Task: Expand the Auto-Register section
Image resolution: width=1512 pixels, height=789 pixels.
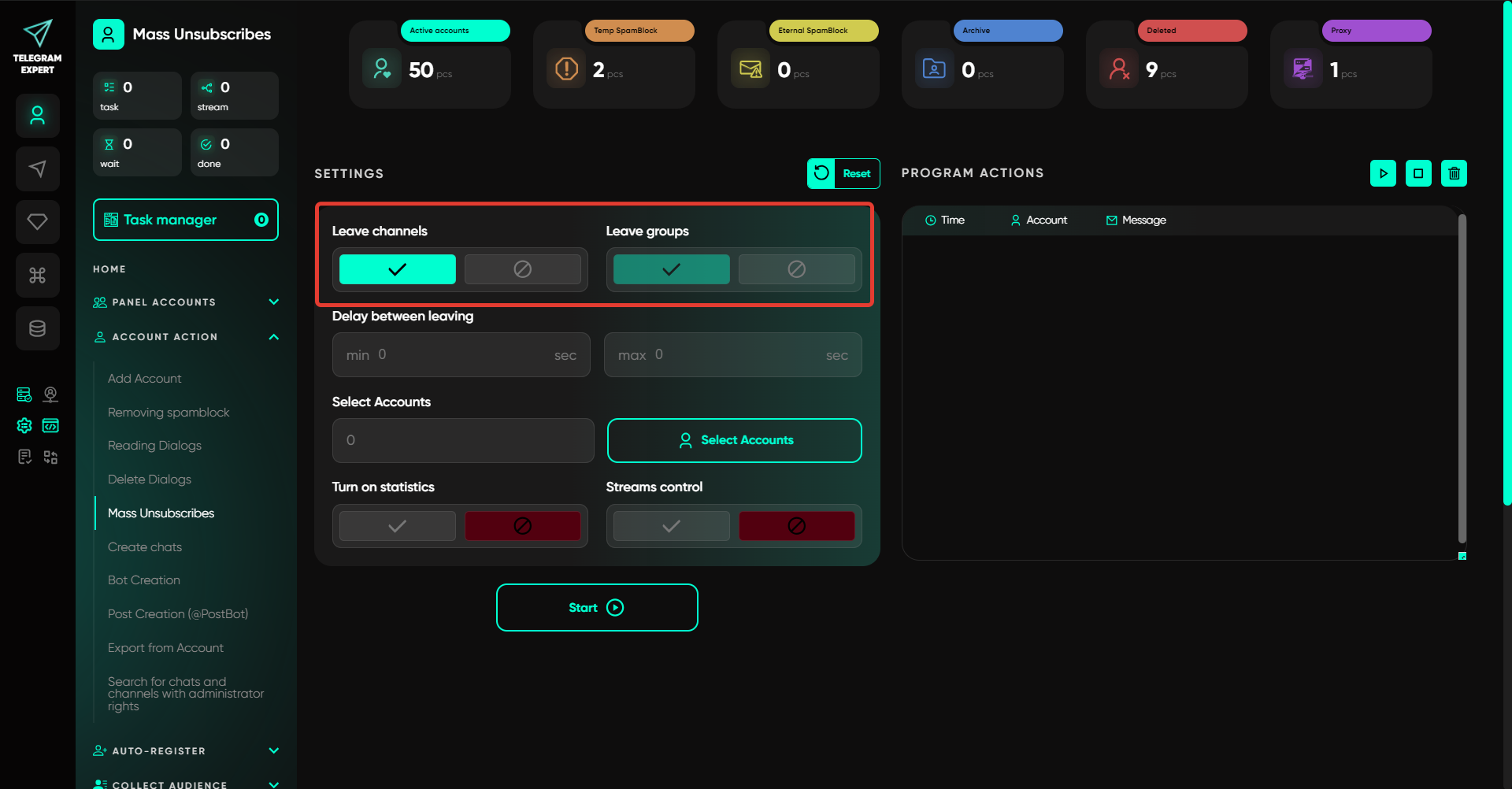Action: [x=273, y=750]
